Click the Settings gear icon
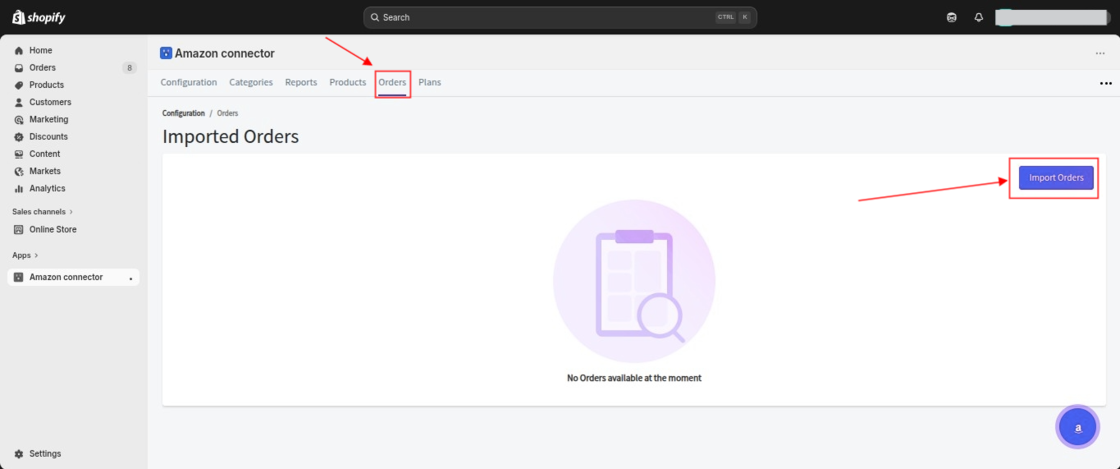Image resolution: width=1120 pixels, height=469 pixels. pyautogui.click(x=19, y=454)
